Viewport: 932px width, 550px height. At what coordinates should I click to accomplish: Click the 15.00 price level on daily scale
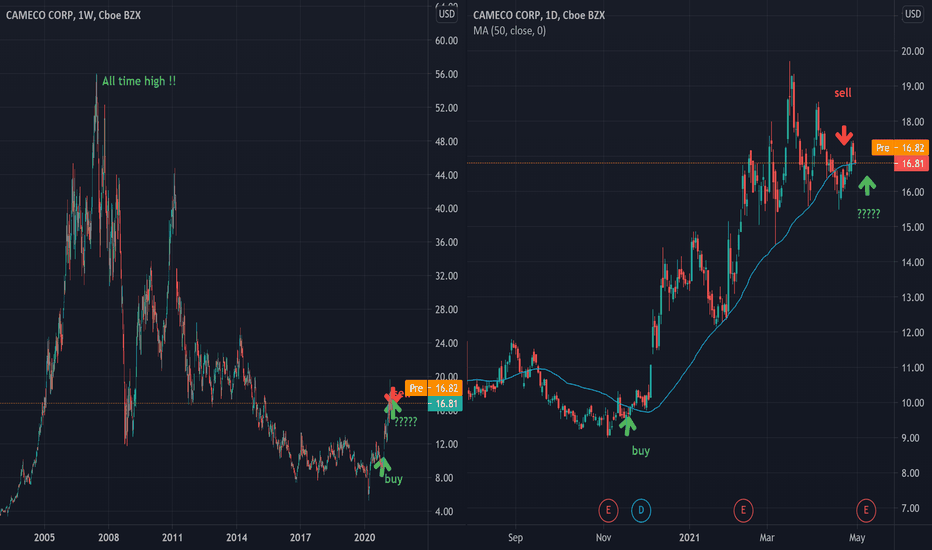coord(912,227)
